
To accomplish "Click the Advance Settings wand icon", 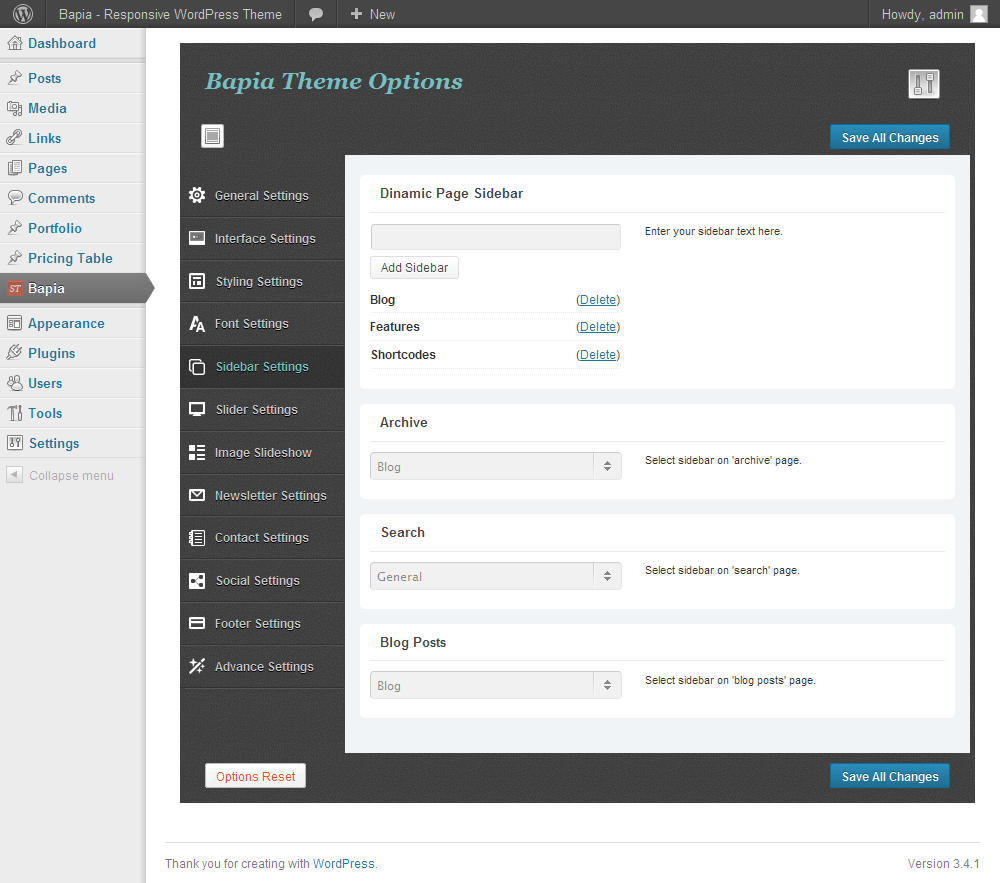I will pos(197,666).
